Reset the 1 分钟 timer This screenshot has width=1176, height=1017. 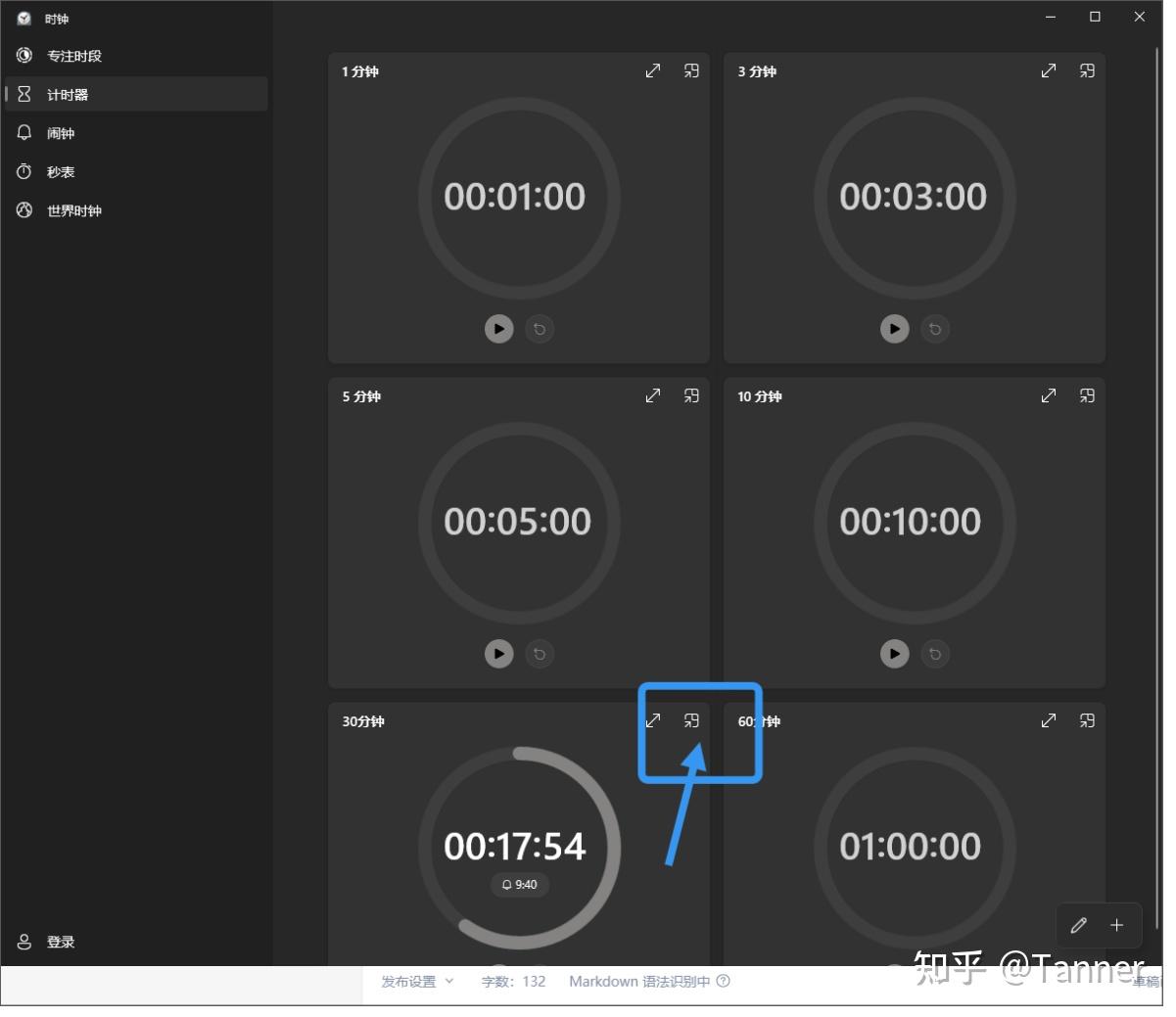point(540,329)
